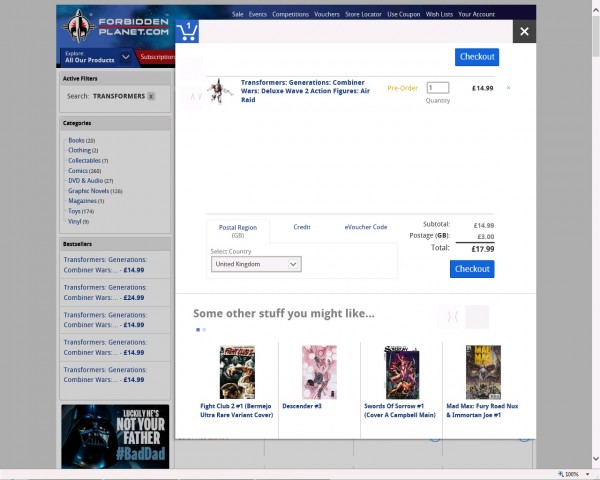Screen dimensions: 600x480
Task: Open the Competitions menu link
Action: click(x=290, y=14)
